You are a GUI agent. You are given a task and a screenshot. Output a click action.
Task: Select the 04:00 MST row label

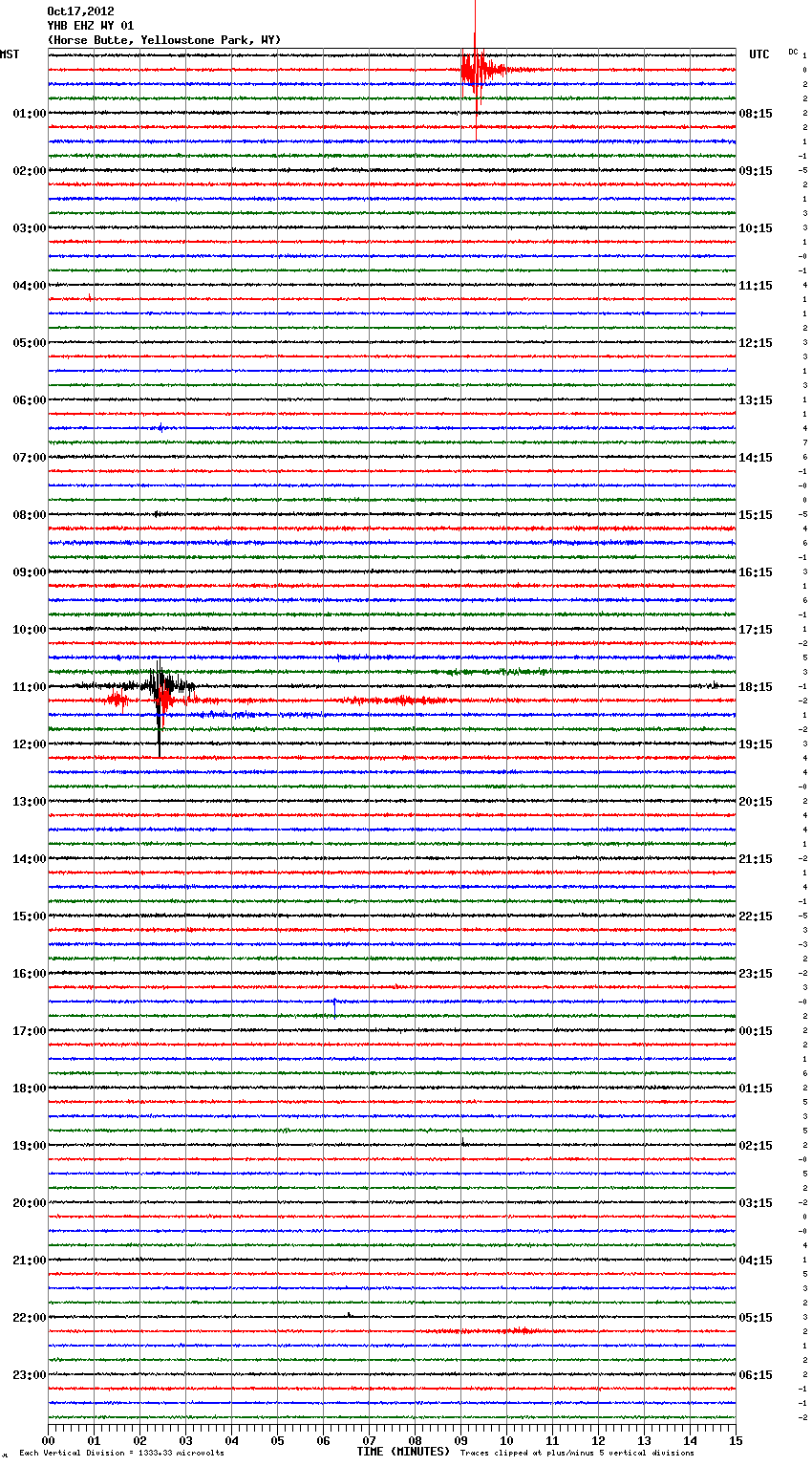[30, 286]
